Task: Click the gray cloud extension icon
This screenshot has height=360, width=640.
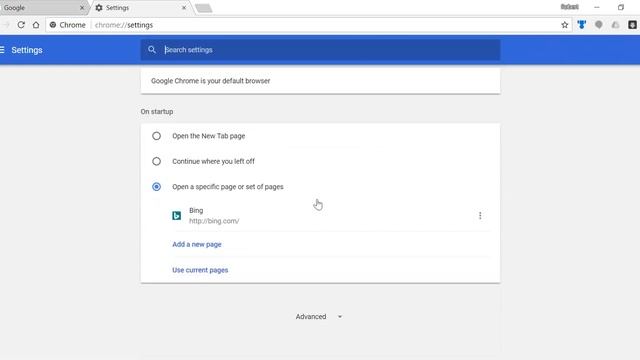Action: (x=616, y=25)
